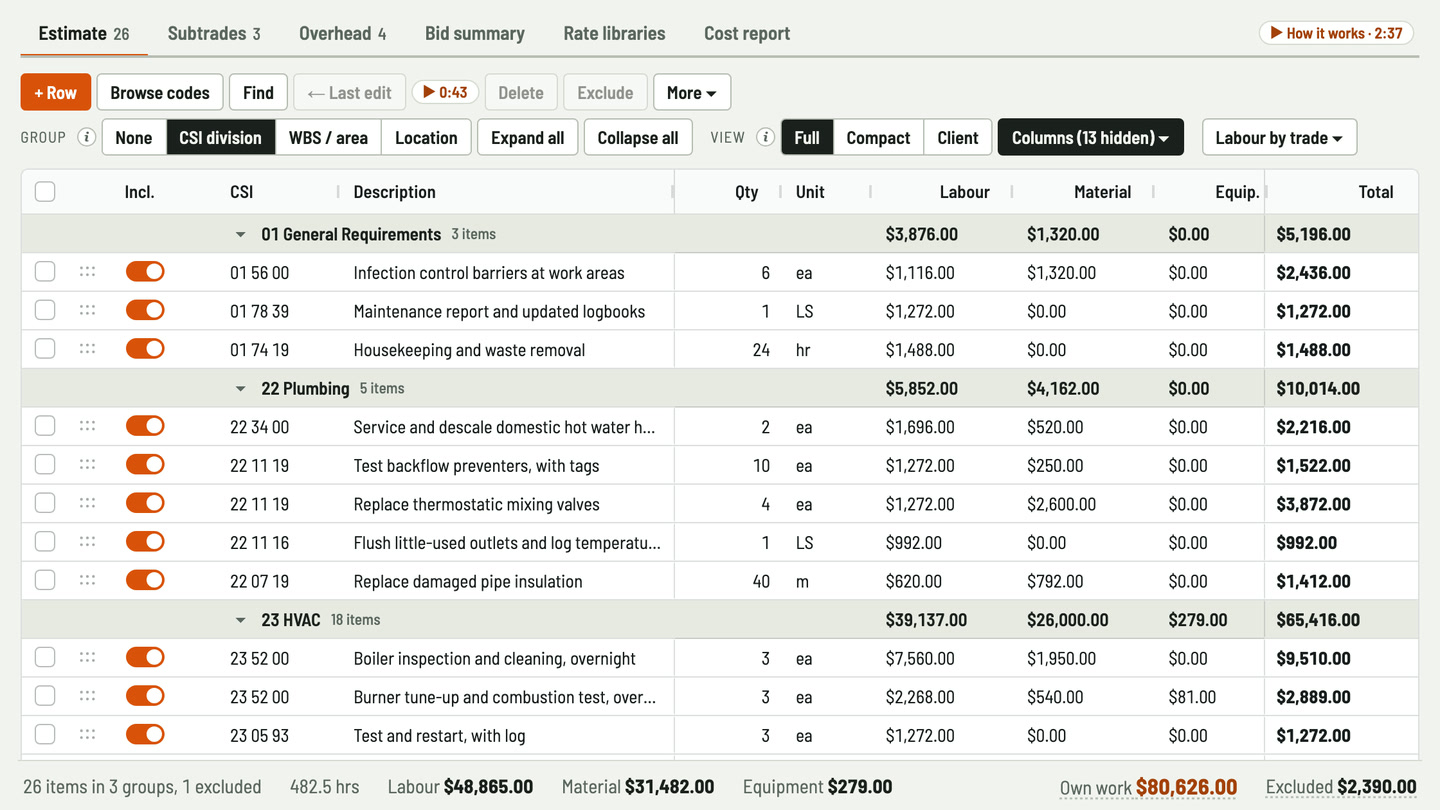Click the Own work total $80,626.00
This screenshot has width=1440, height=810.
(x=1148, y=787)
